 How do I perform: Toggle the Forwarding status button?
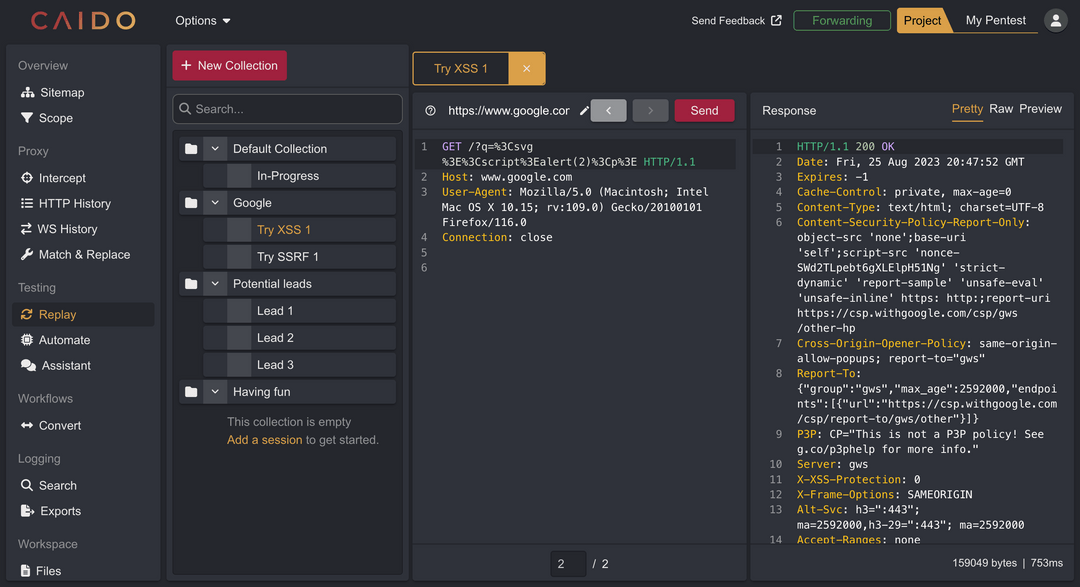(x=842, y=20)
